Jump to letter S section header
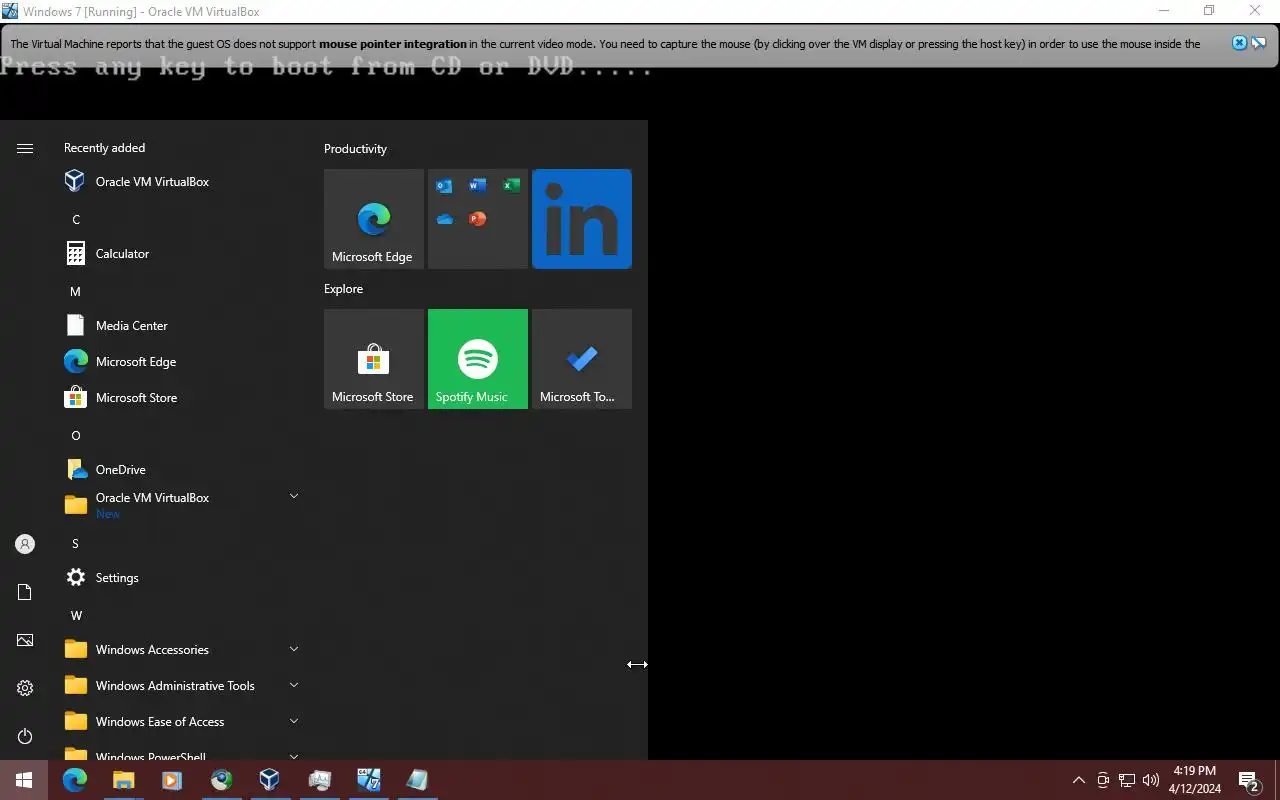Image resolution: width=1280 pixels, height=800 pixels. pos(75,544)
